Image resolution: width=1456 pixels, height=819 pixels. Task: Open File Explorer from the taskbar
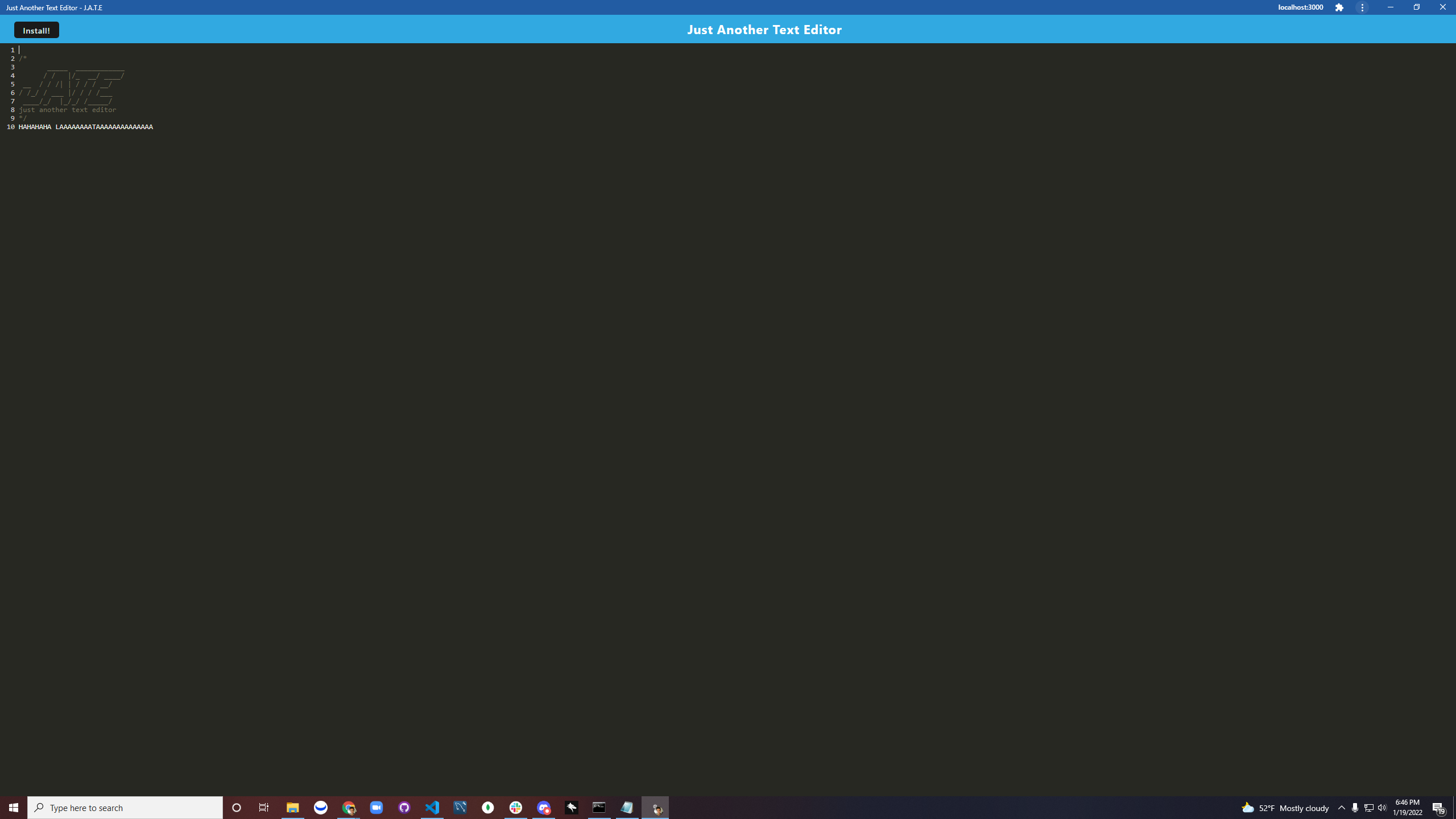tap(293, 807)
